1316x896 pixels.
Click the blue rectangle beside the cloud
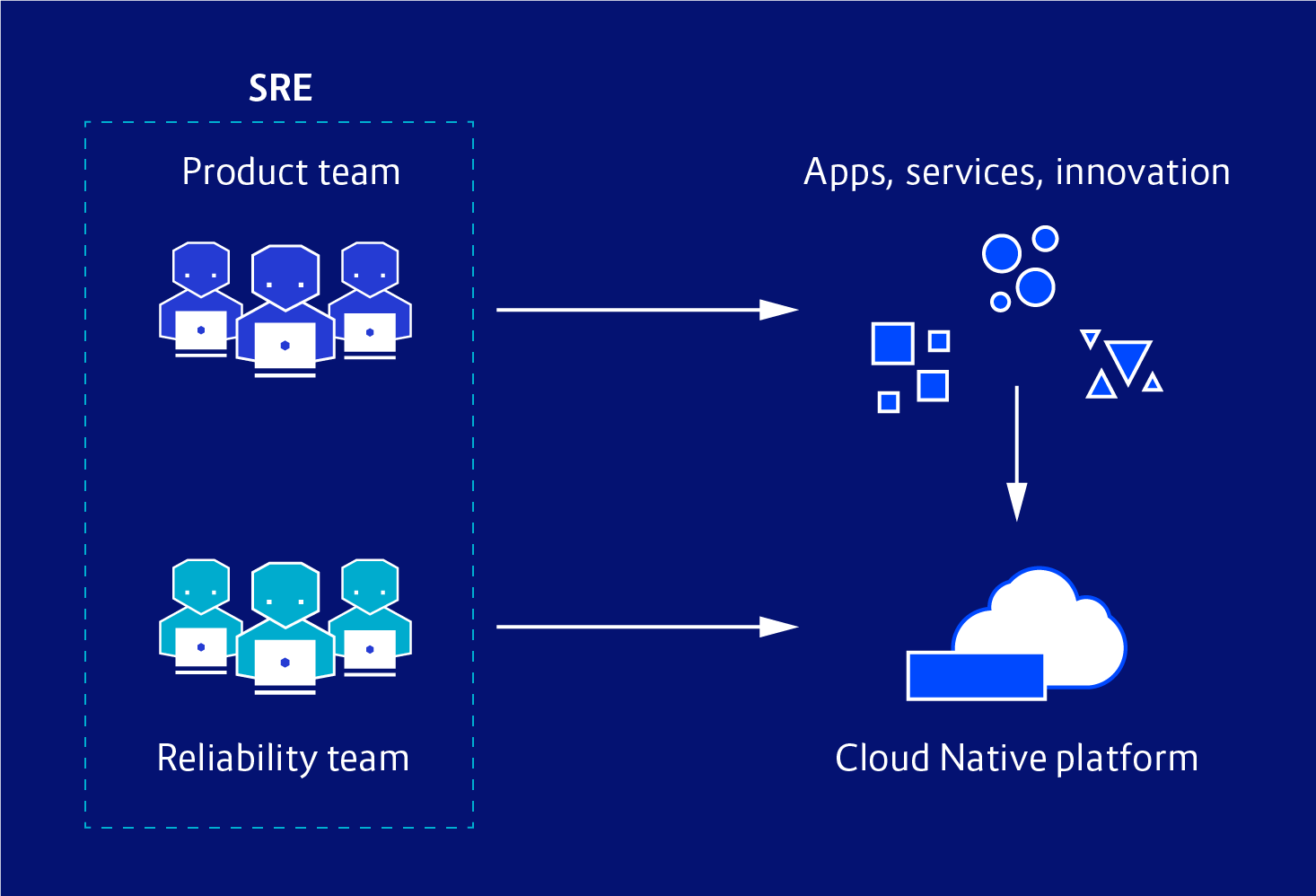[976, 676]
